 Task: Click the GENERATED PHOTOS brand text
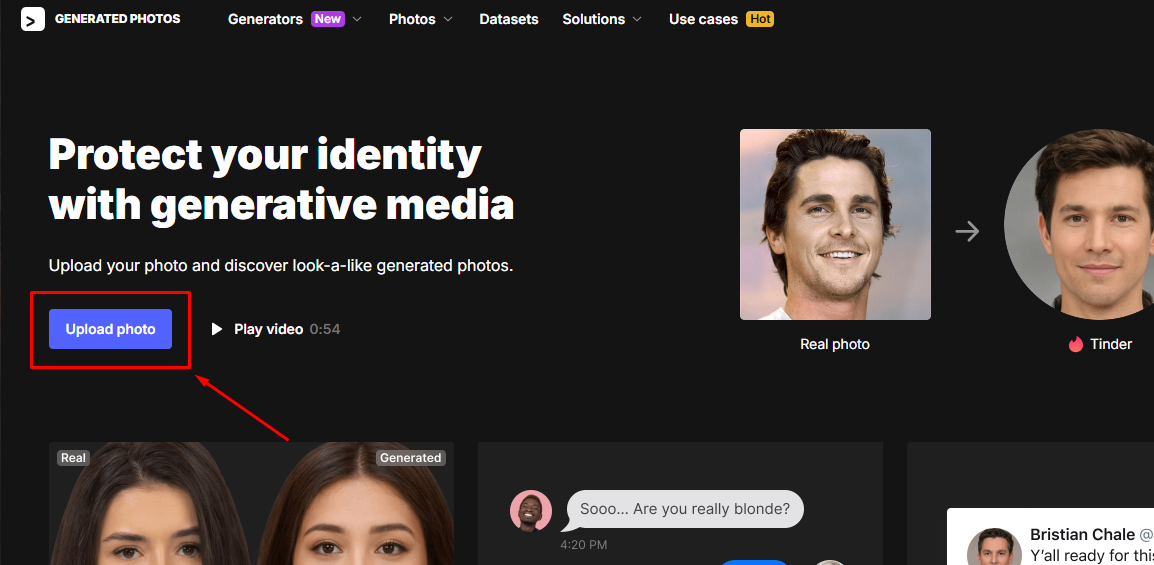pyautogui.click(x=118, y=19)
